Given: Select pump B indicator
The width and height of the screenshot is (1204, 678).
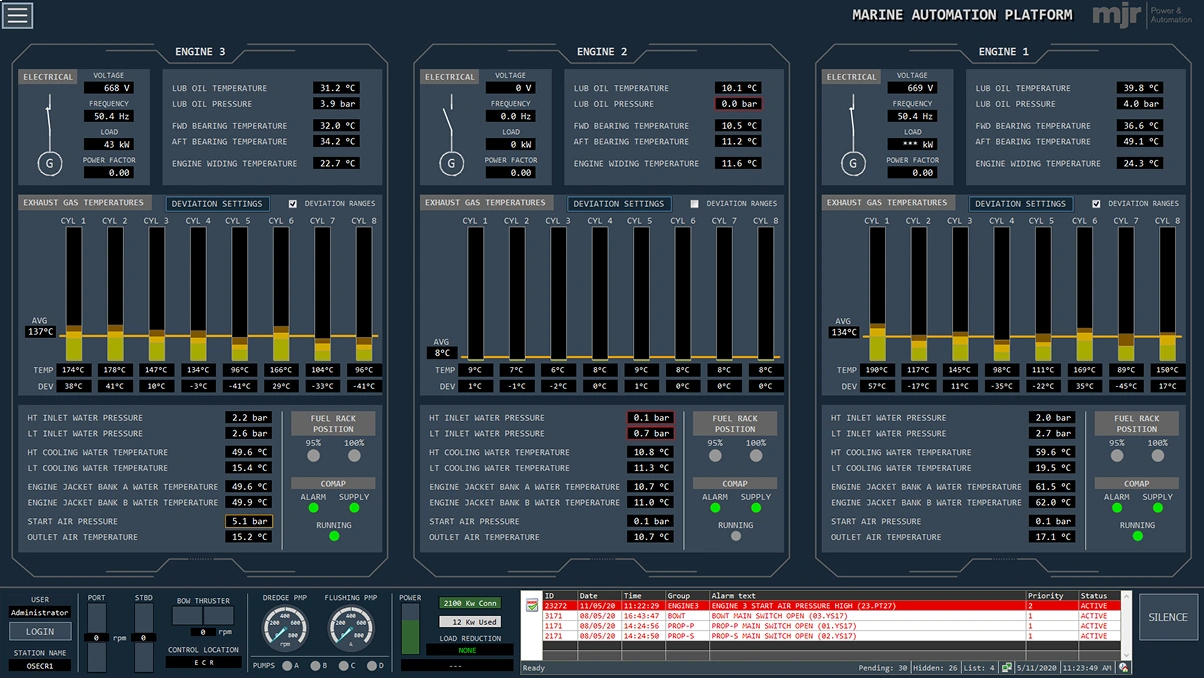Looking at the screenshot, I should [316, 665].
